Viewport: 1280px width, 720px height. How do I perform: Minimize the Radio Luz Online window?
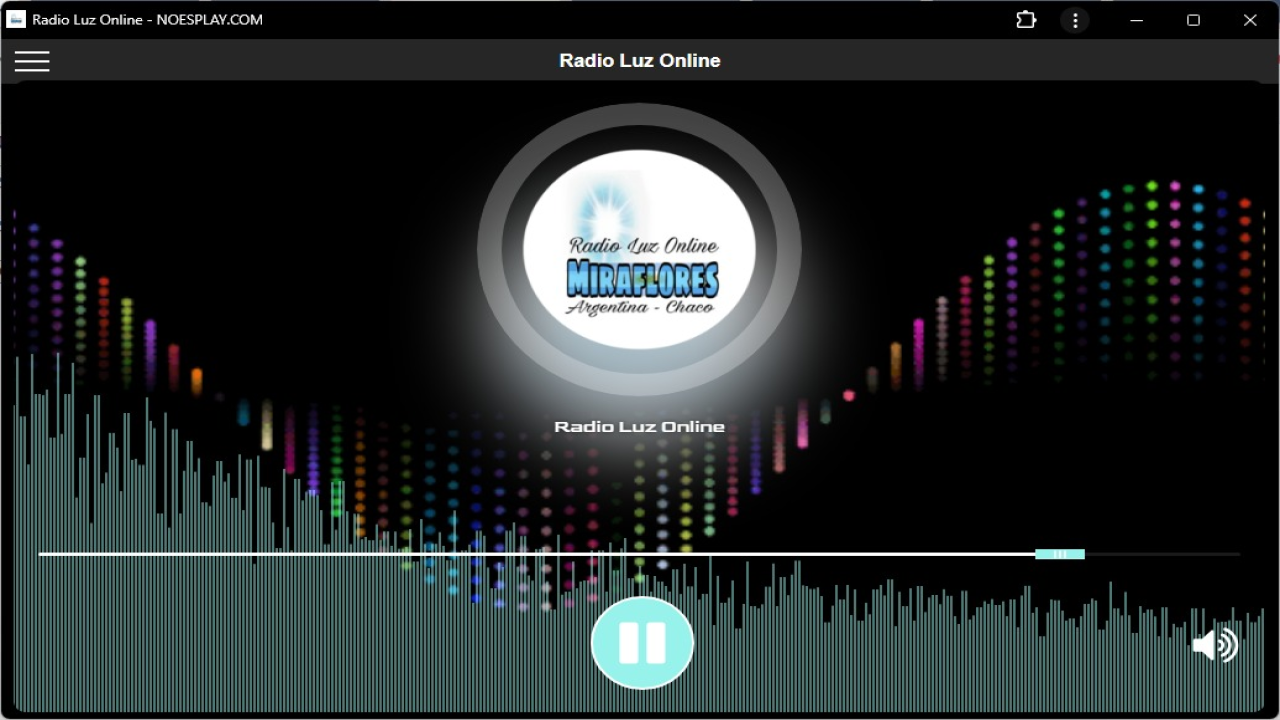tap(1136, 20)
